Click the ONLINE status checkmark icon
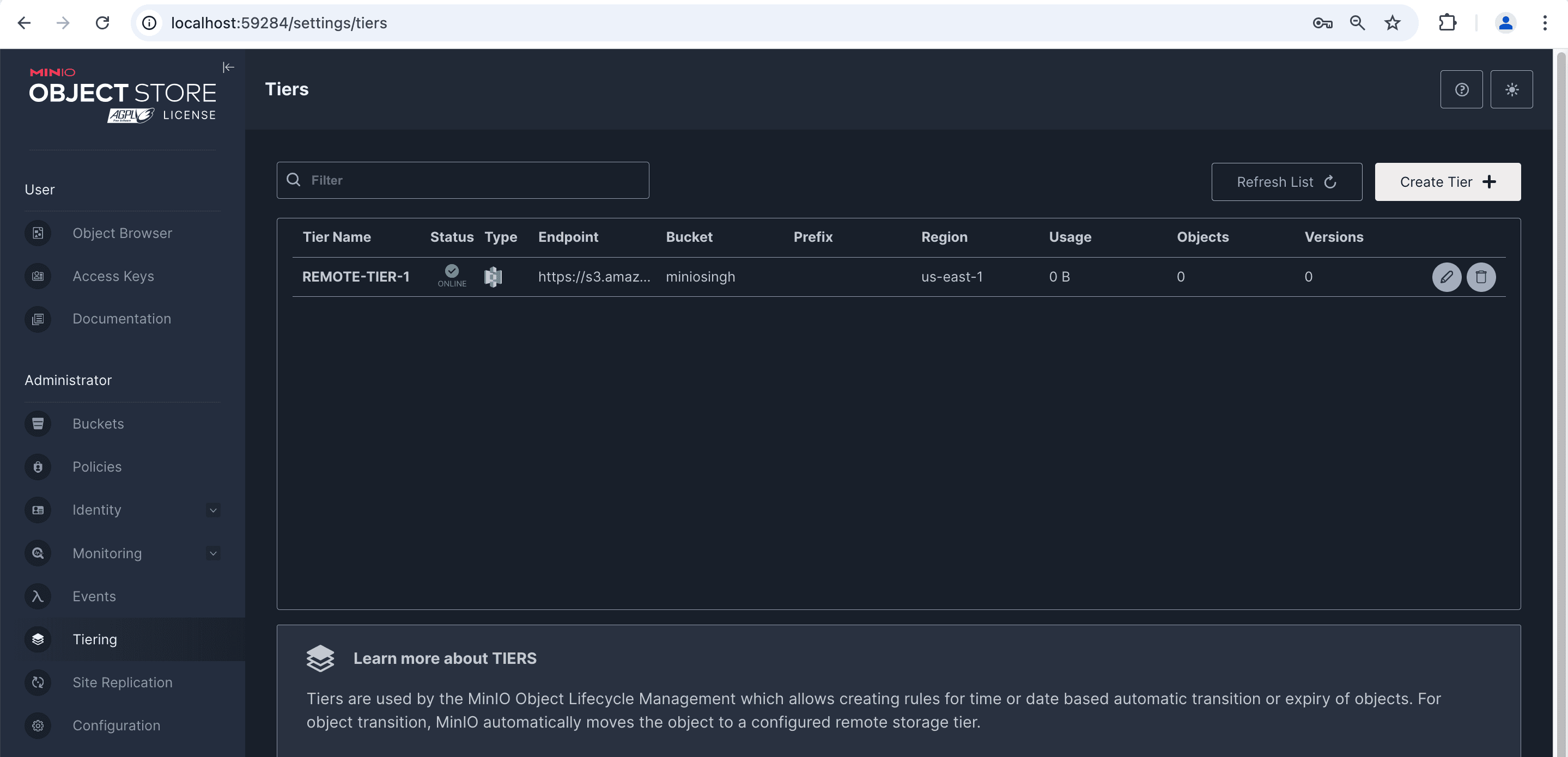Screen dimensions: 1568x757 452,271
